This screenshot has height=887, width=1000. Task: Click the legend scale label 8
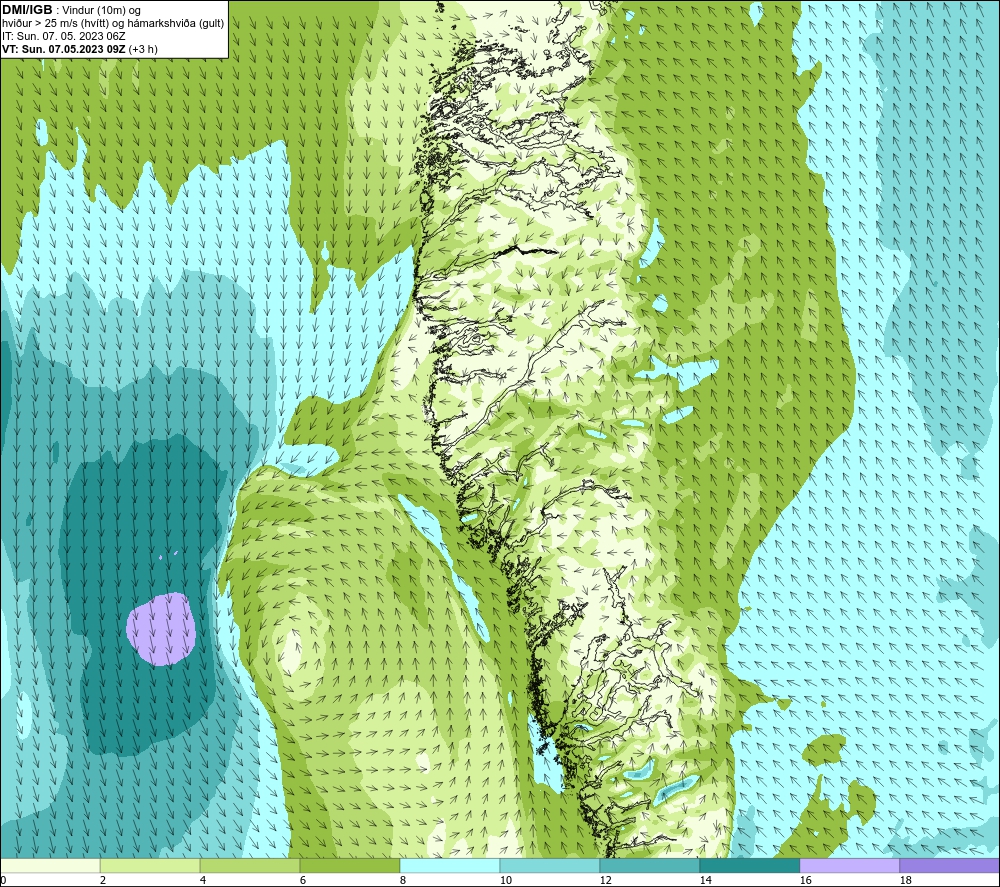(403, 881)
